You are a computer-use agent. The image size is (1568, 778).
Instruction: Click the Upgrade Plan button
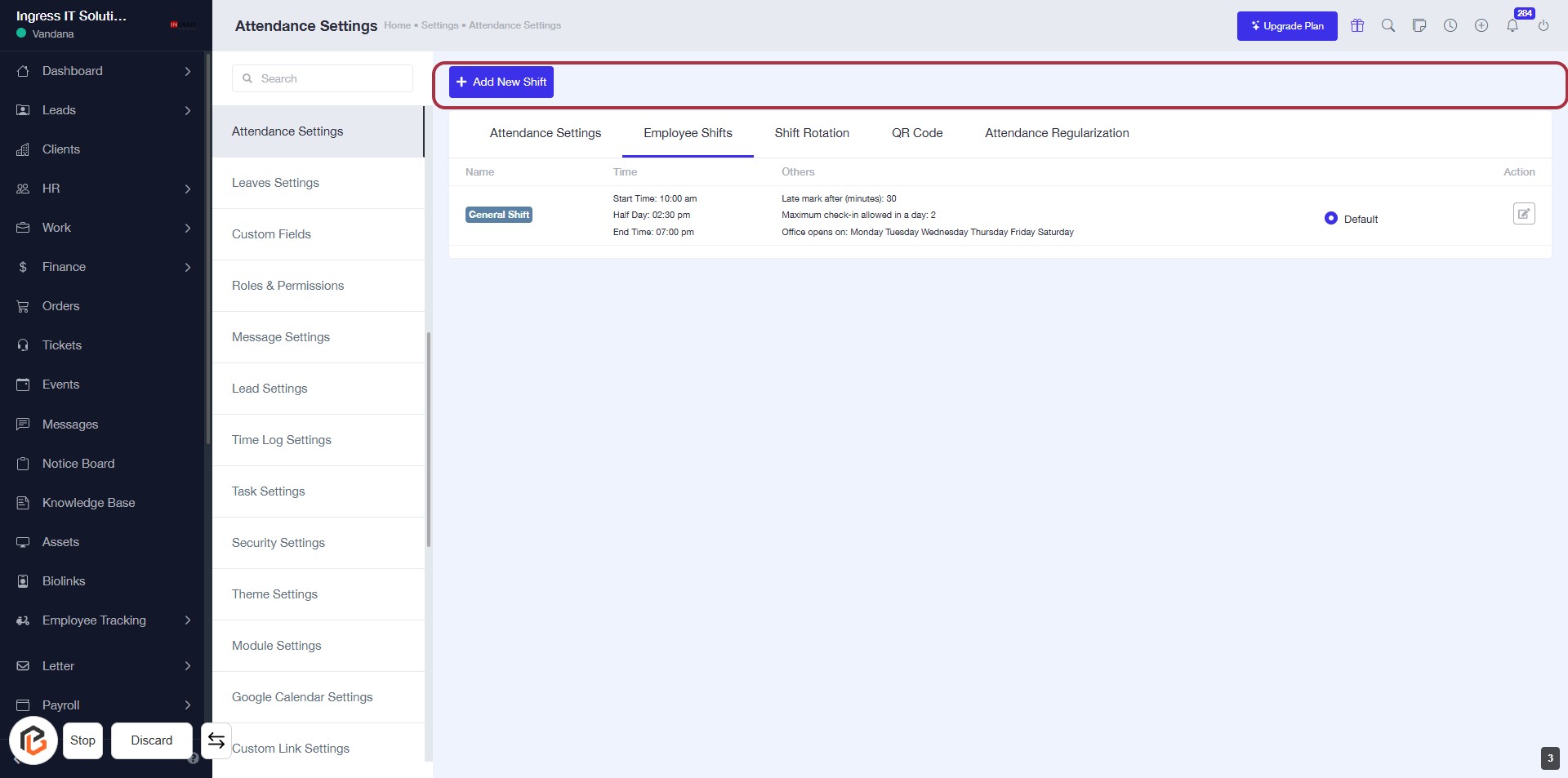coord(1287,26)
